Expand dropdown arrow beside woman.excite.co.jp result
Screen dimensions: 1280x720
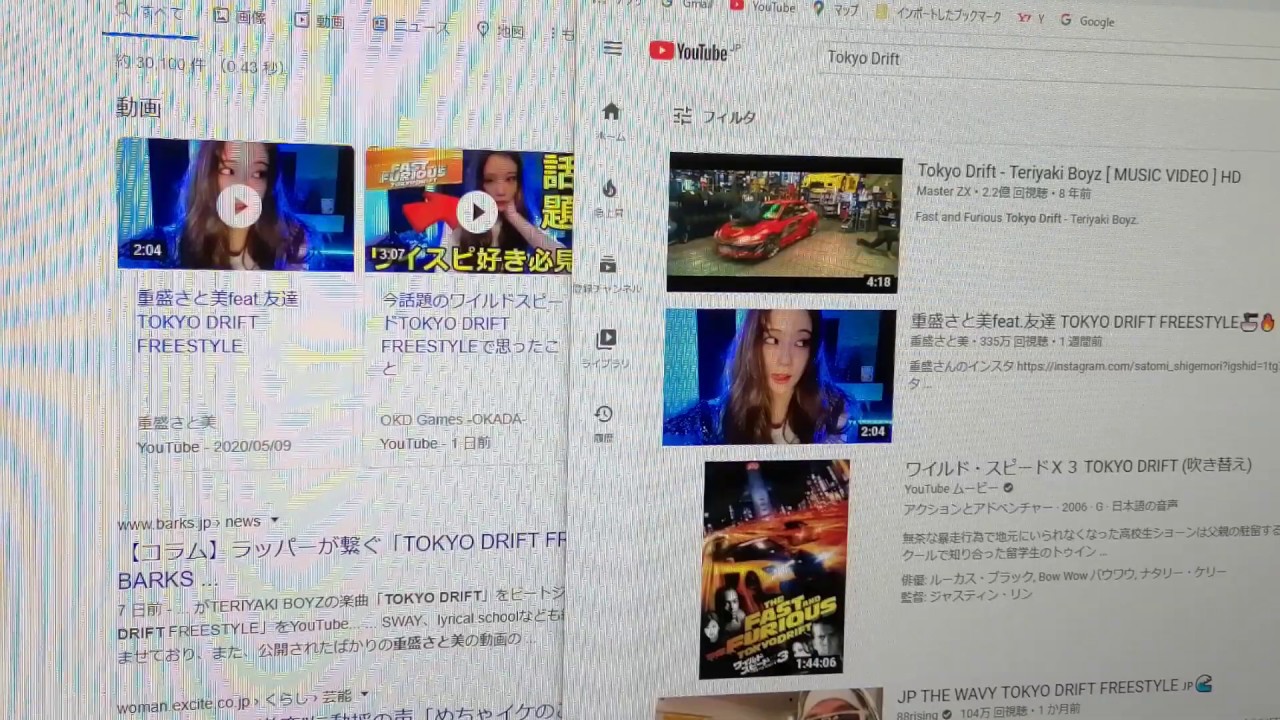tap(364, 694)
